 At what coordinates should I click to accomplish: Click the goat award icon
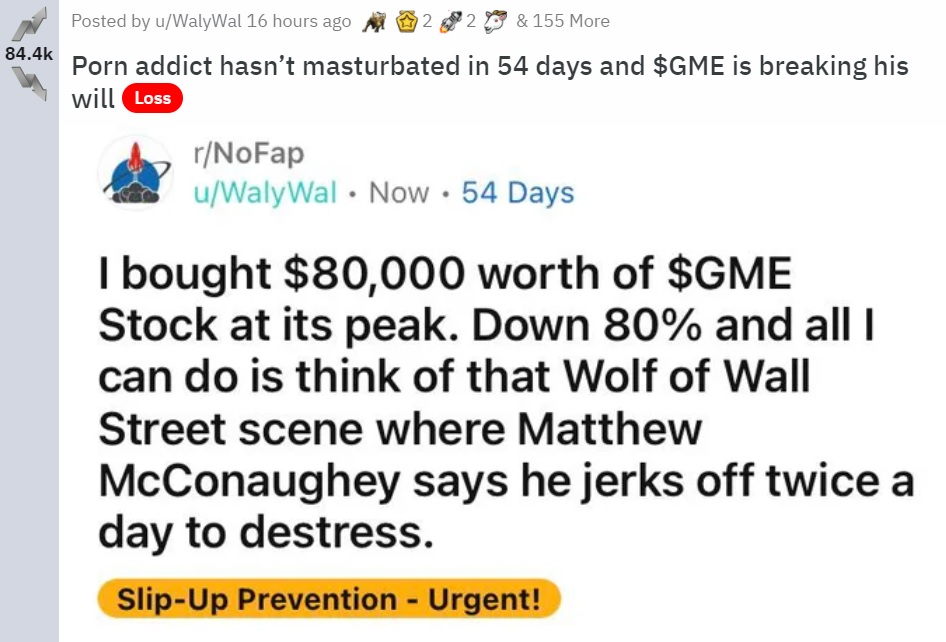(495, 22)
